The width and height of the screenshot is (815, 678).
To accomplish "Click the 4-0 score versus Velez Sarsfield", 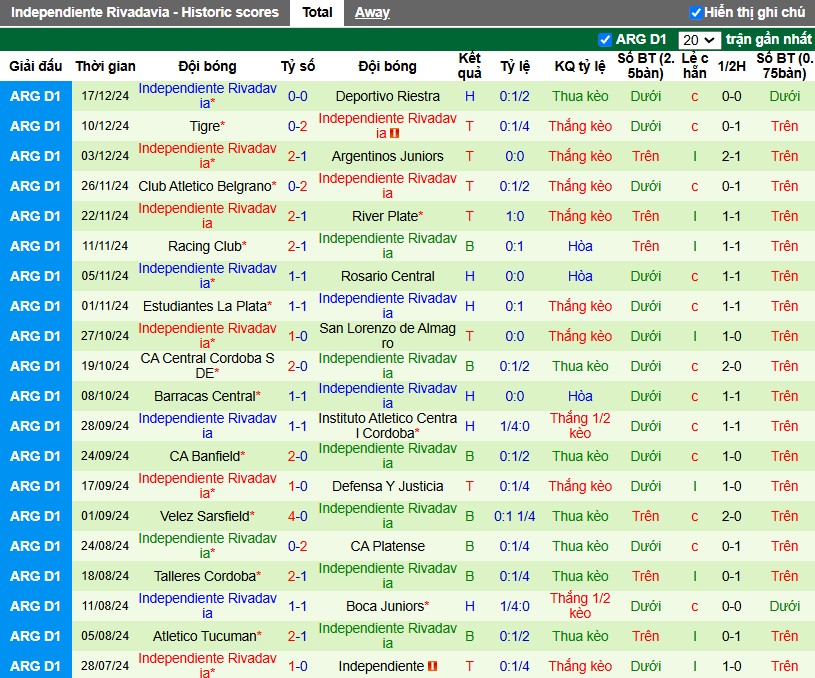I will (297, 516).
